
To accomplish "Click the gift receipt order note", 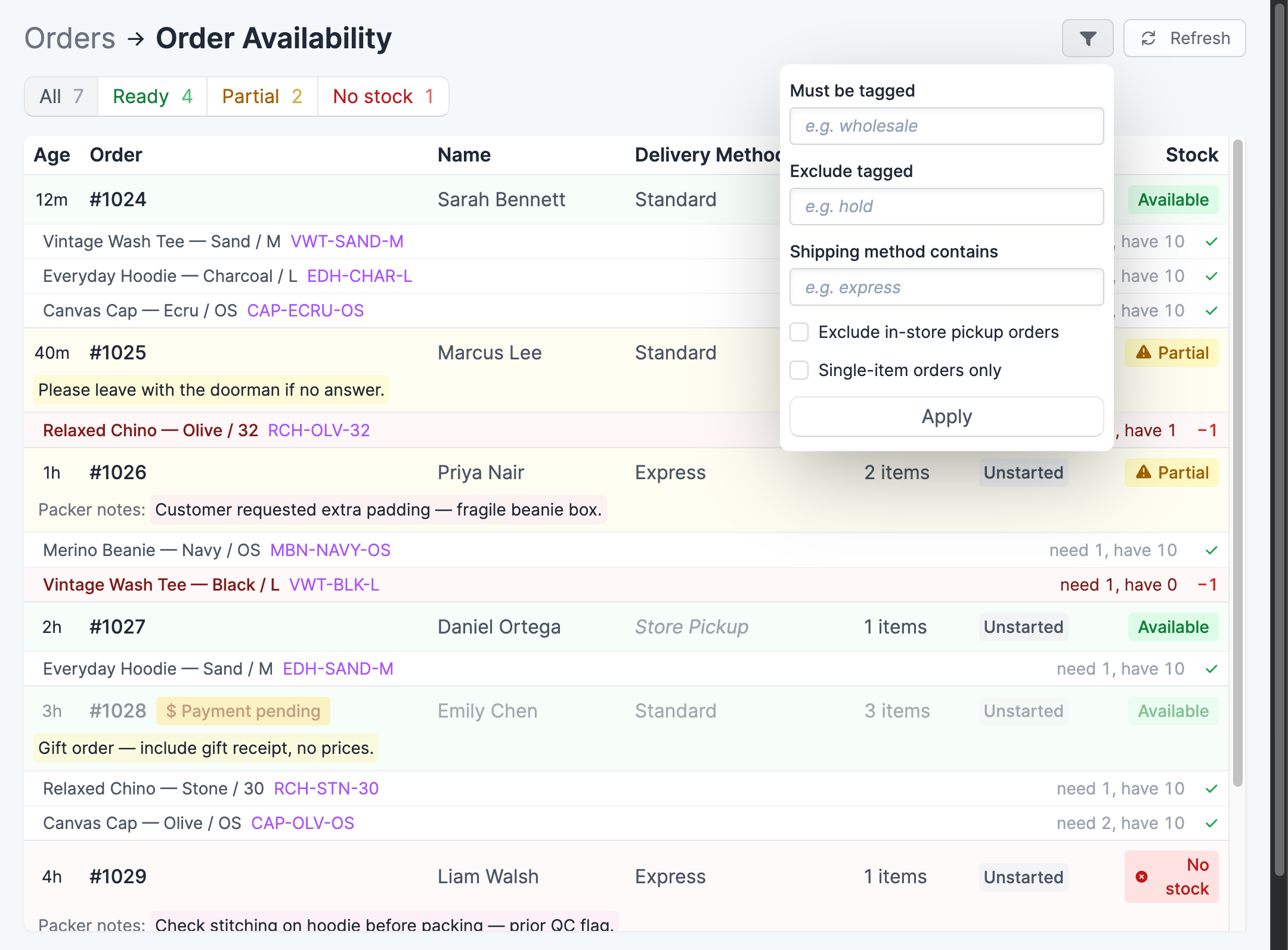I will (206, 748).
